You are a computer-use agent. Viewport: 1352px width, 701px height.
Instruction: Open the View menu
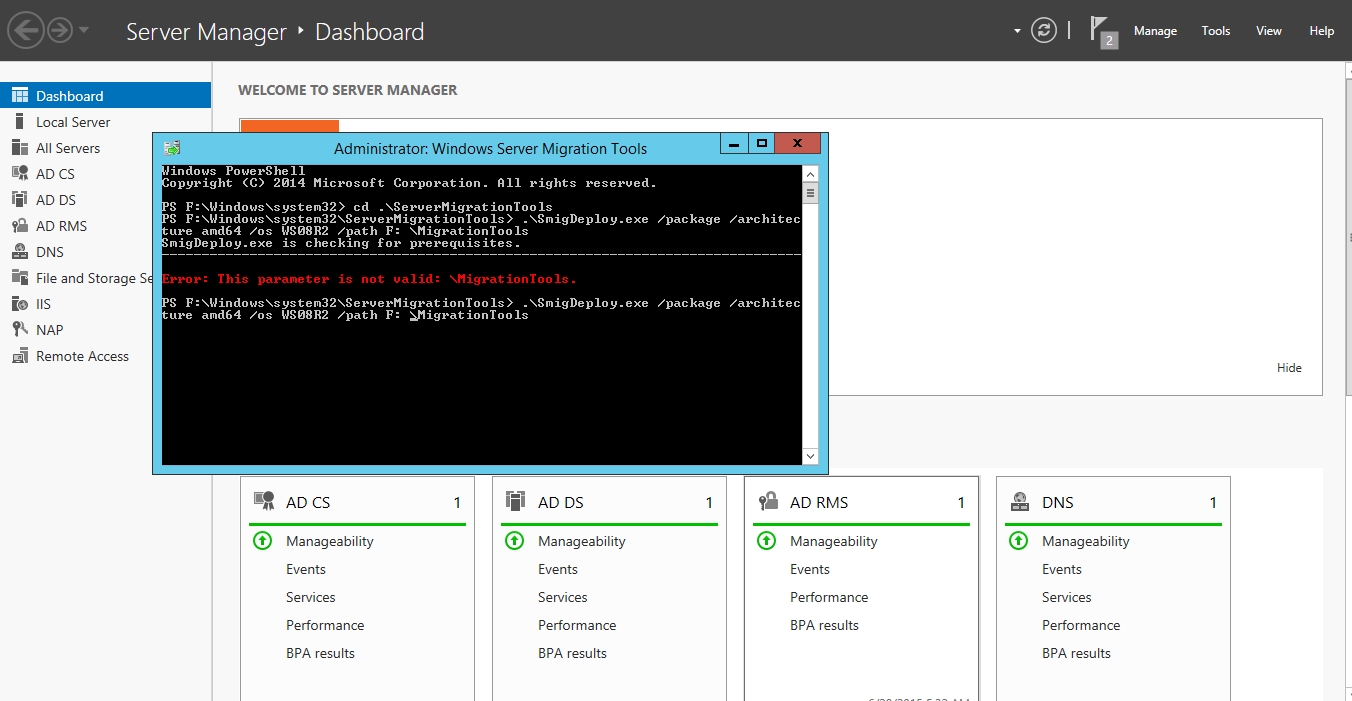[1268, 31]
